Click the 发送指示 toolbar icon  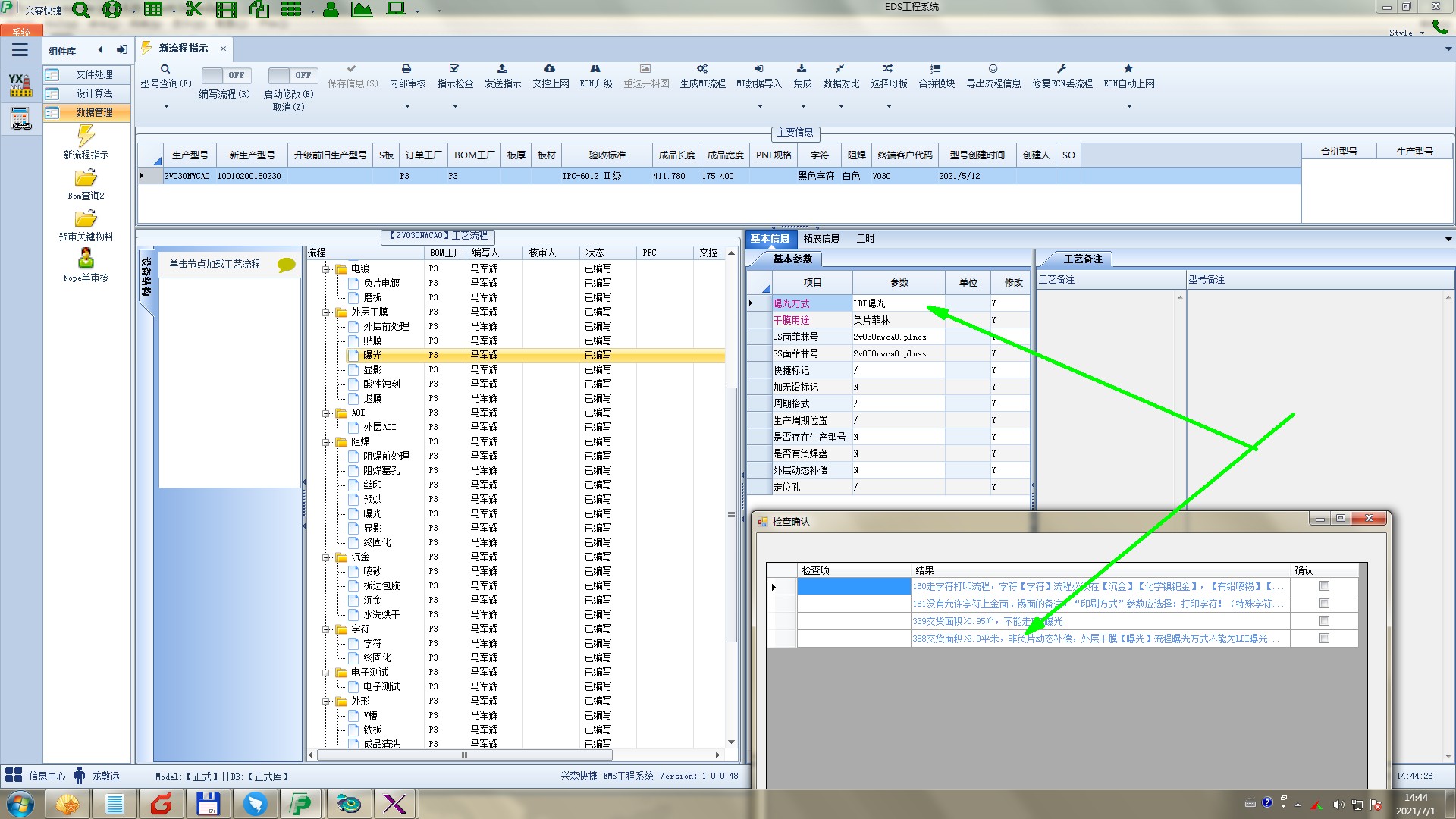pyautogui.click(x=502, y=69)
